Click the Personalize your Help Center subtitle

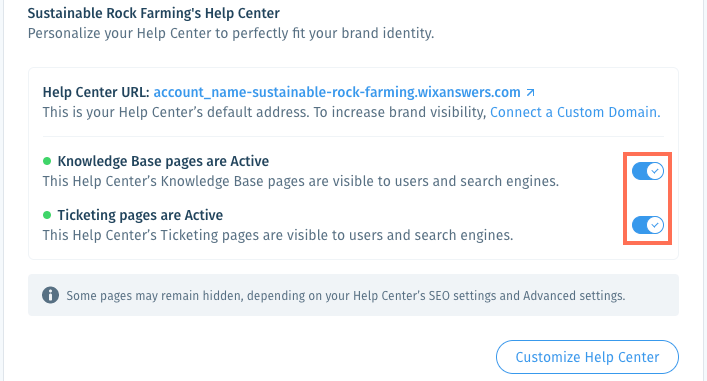[x=231, y=33]
